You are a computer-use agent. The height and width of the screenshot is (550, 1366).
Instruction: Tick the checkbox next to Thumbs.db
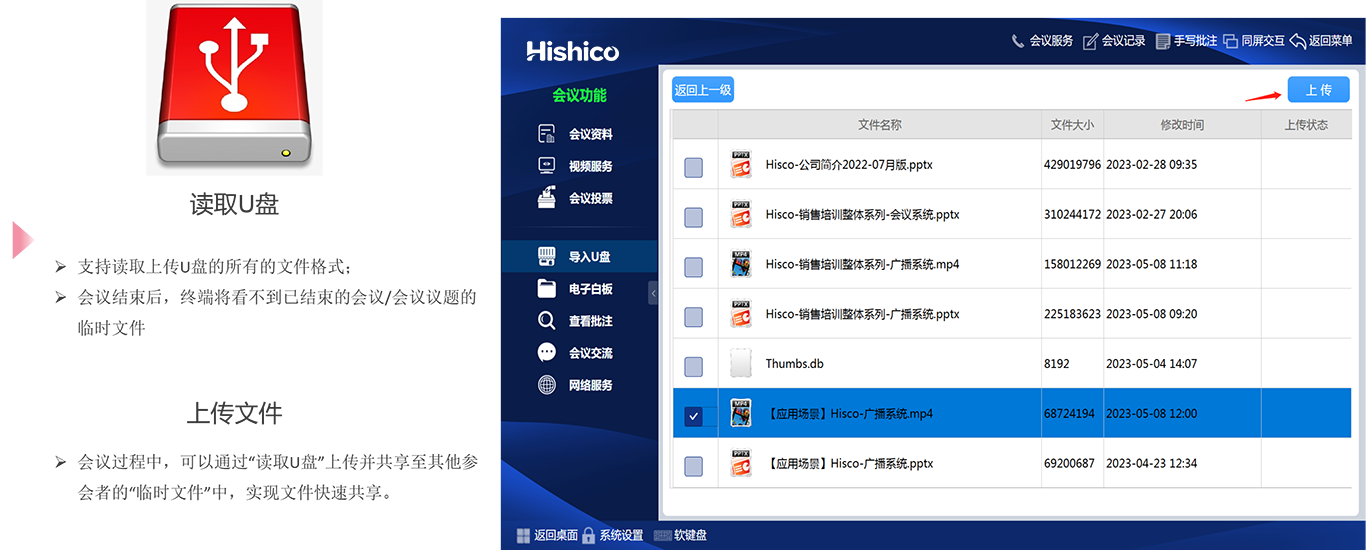coord(693,366)
